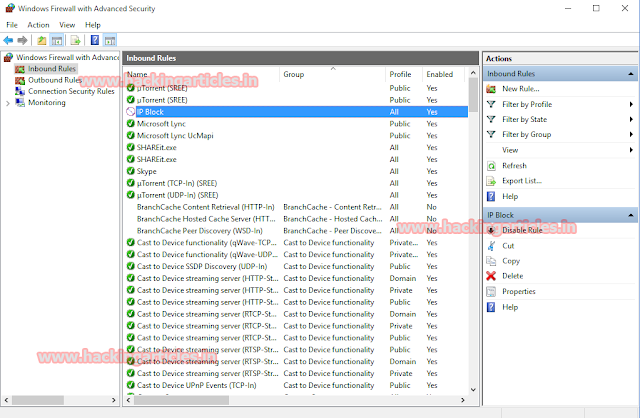Image resolution: width=640 pixels, height=418 pixels.
Task: Click the Export List icon in Actions
Action: [491, 181]
